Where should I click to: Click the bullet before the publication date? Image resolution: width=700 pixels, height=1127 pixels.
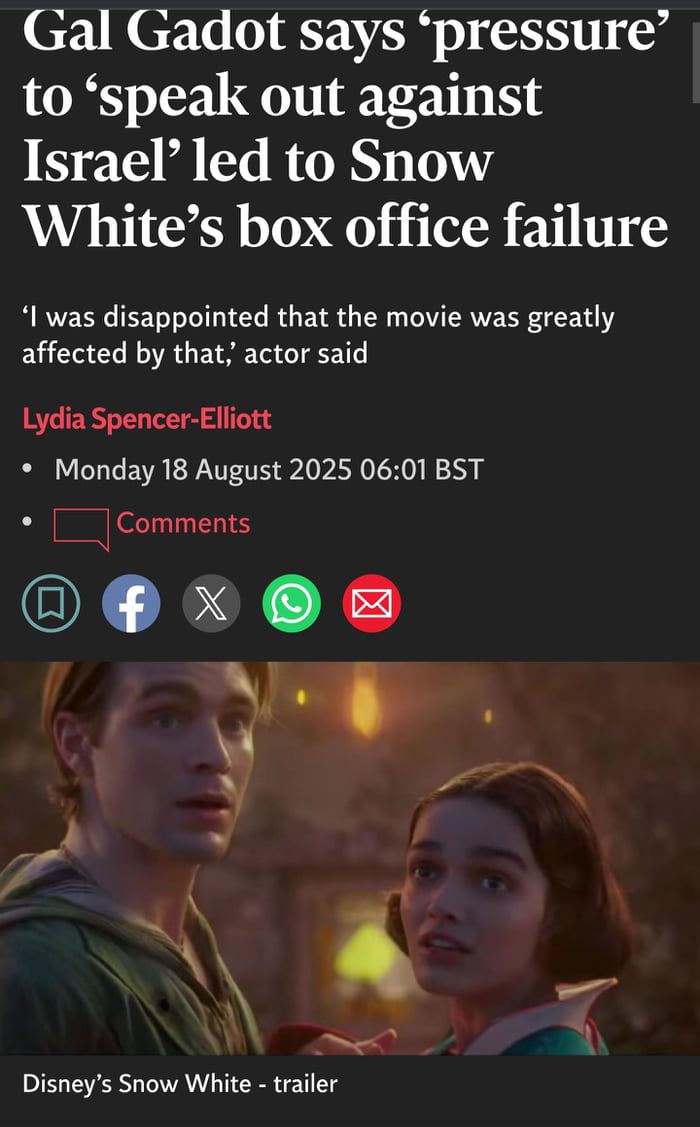(27, 469)
